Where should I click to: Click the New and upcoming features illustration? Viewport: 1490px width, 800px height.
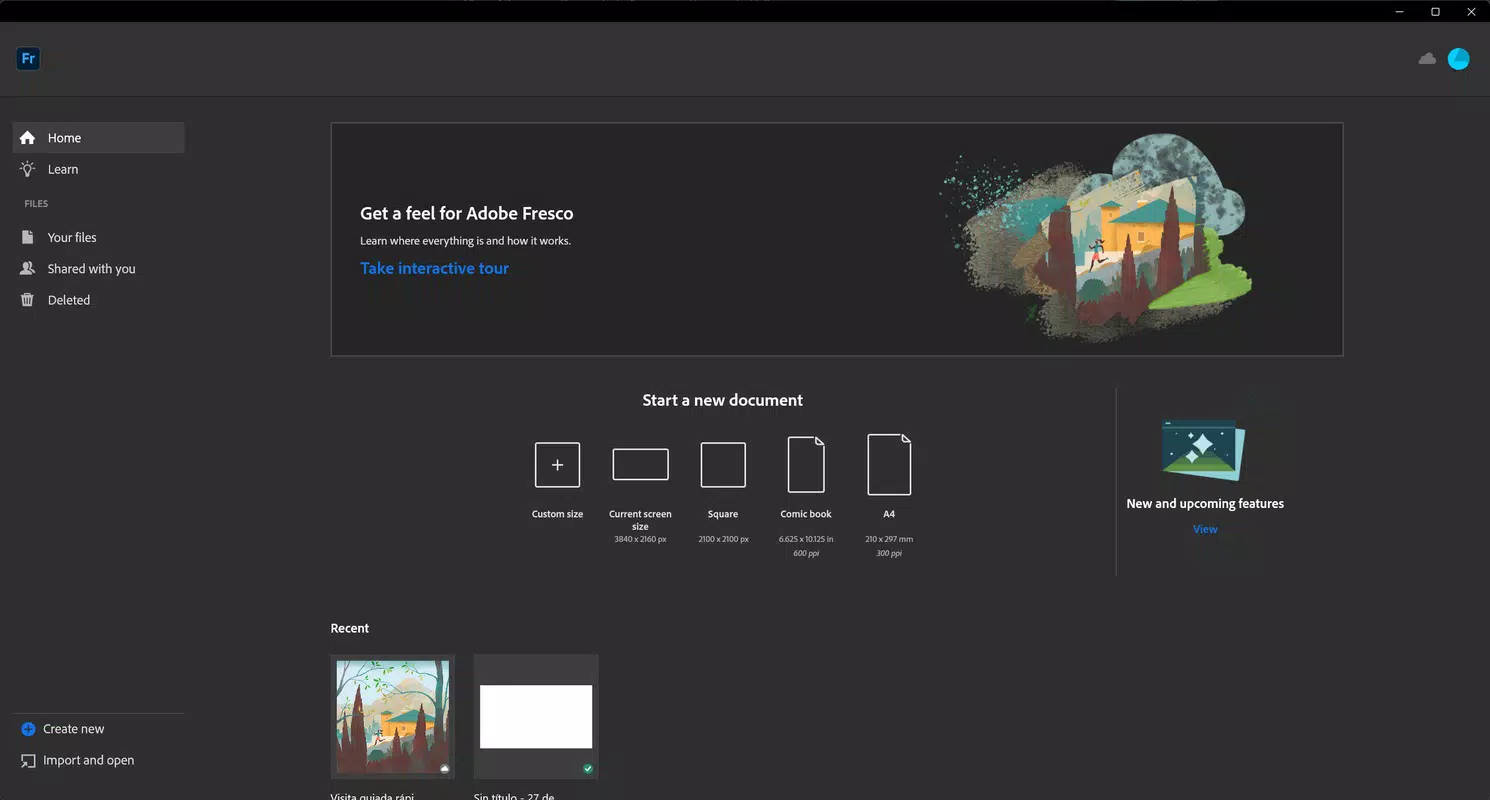coord(1204,451)
